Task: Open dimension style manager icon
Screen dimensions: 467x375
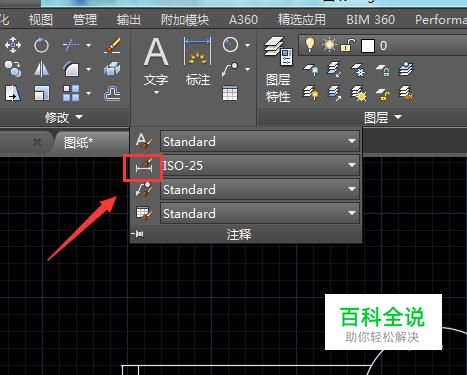Action: point(144,166)
